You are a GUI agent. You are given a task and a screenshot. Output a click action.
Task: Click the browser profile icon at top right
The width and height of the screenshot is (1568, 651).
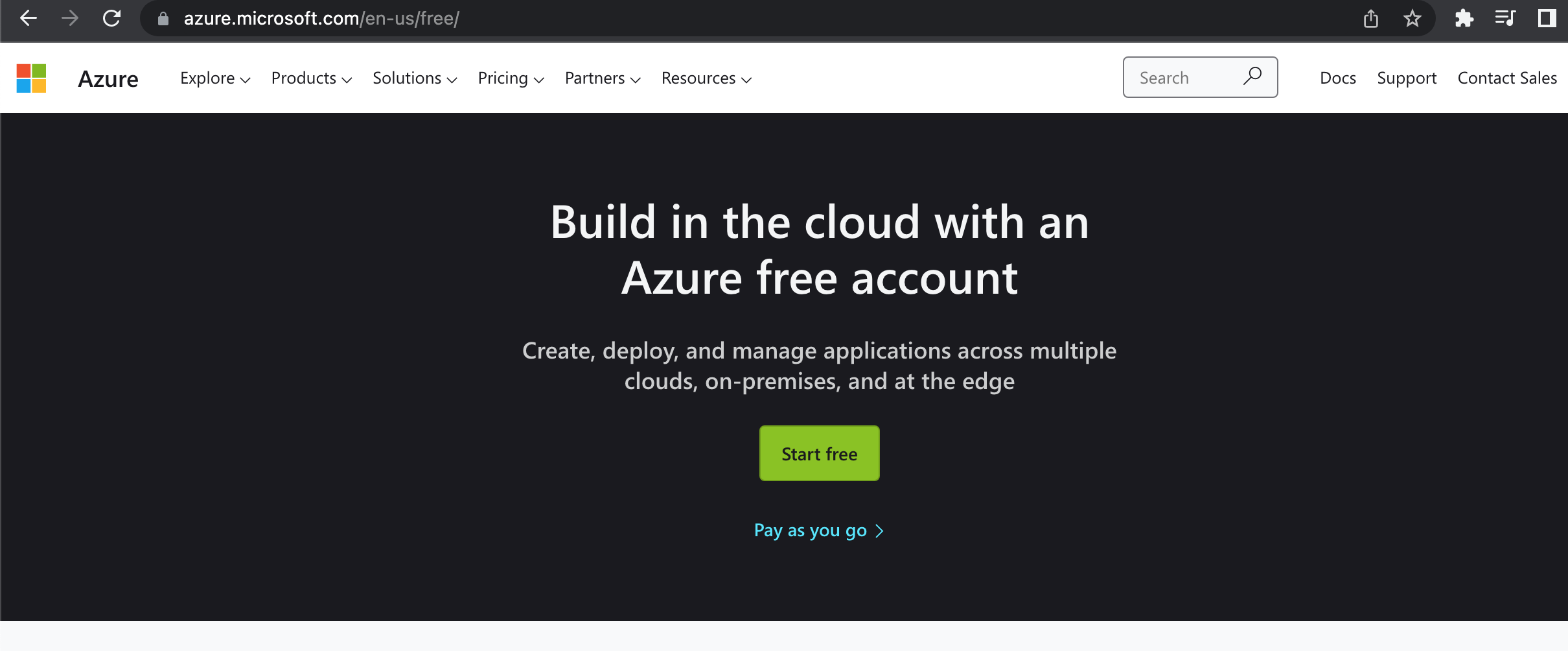point(1548,18)
